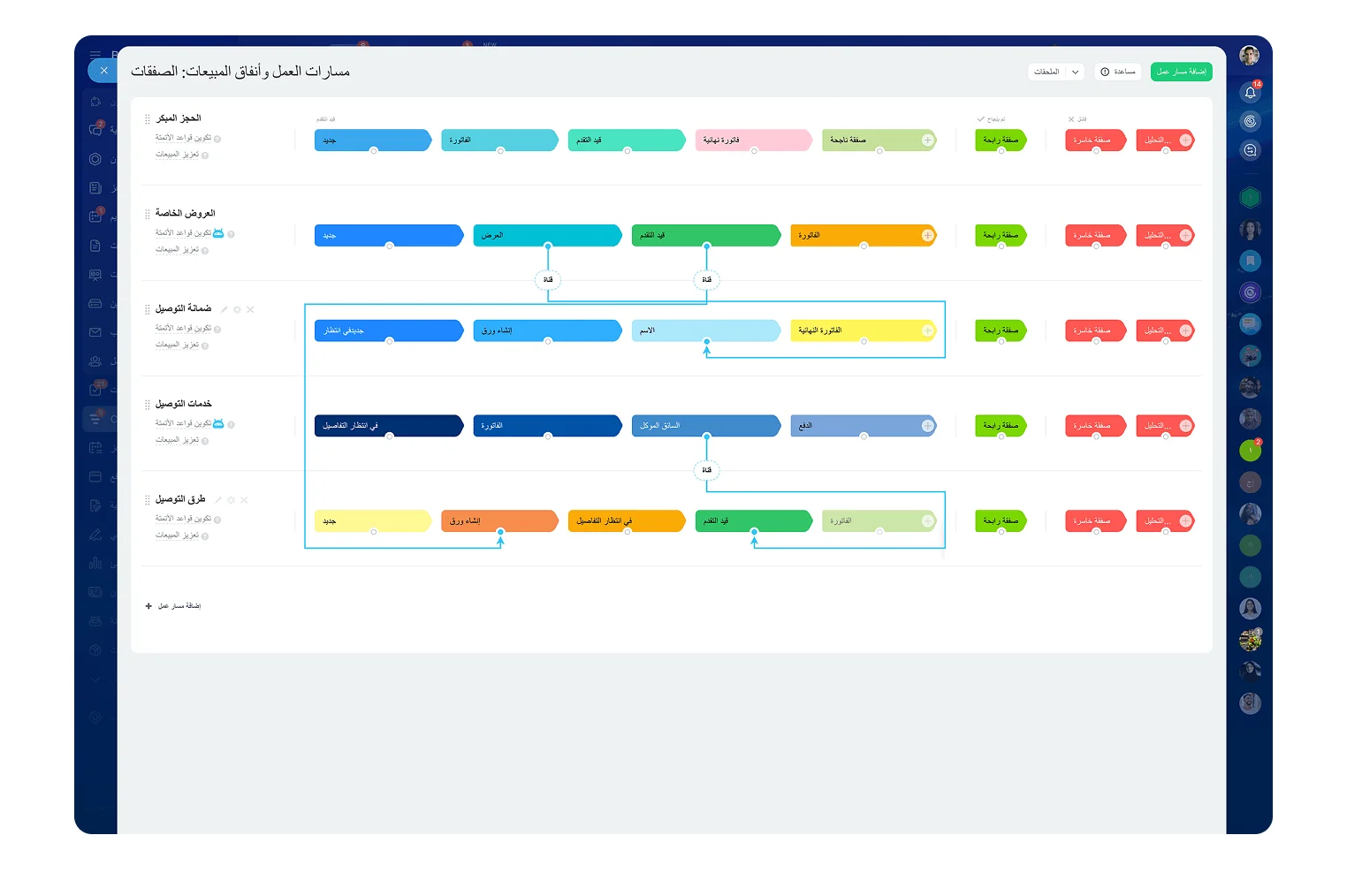The width and height of the screenshot is (1347, 896).
Task: Select صفقة خاسرة stage in خدمات التوصيل row
Action: coord(1095,426)
